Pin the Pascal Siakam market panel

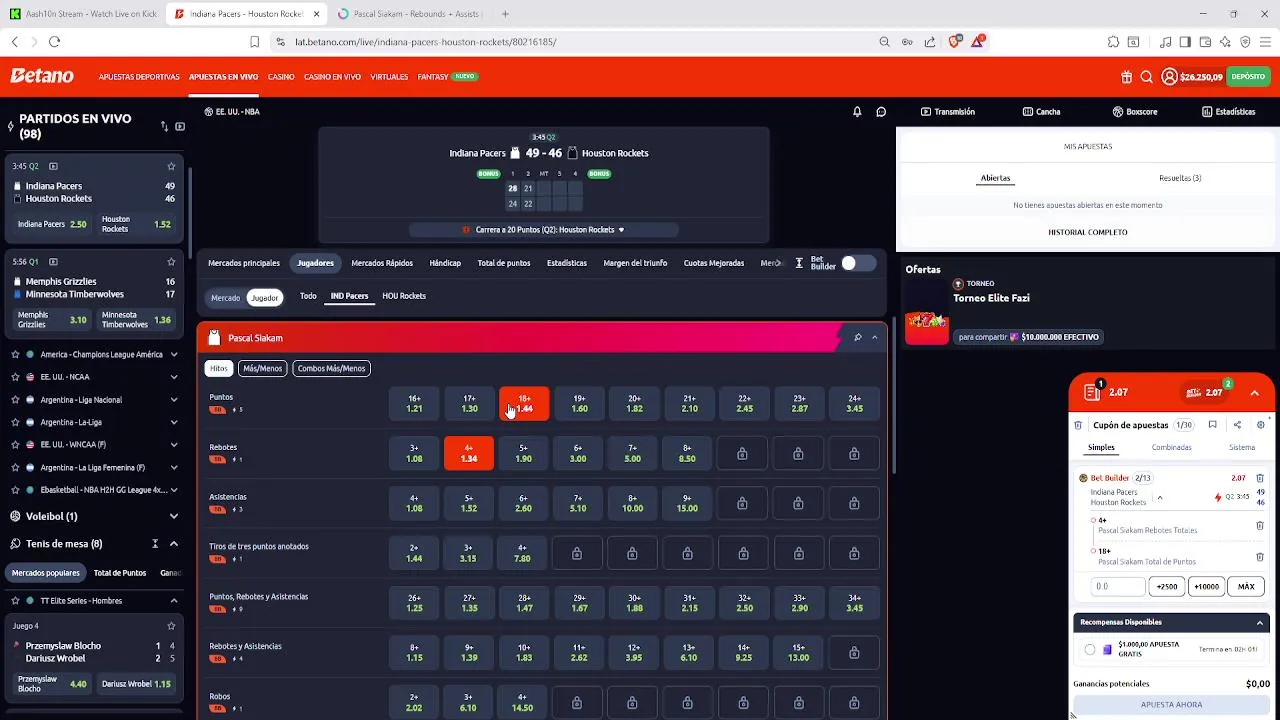[857, 338]
